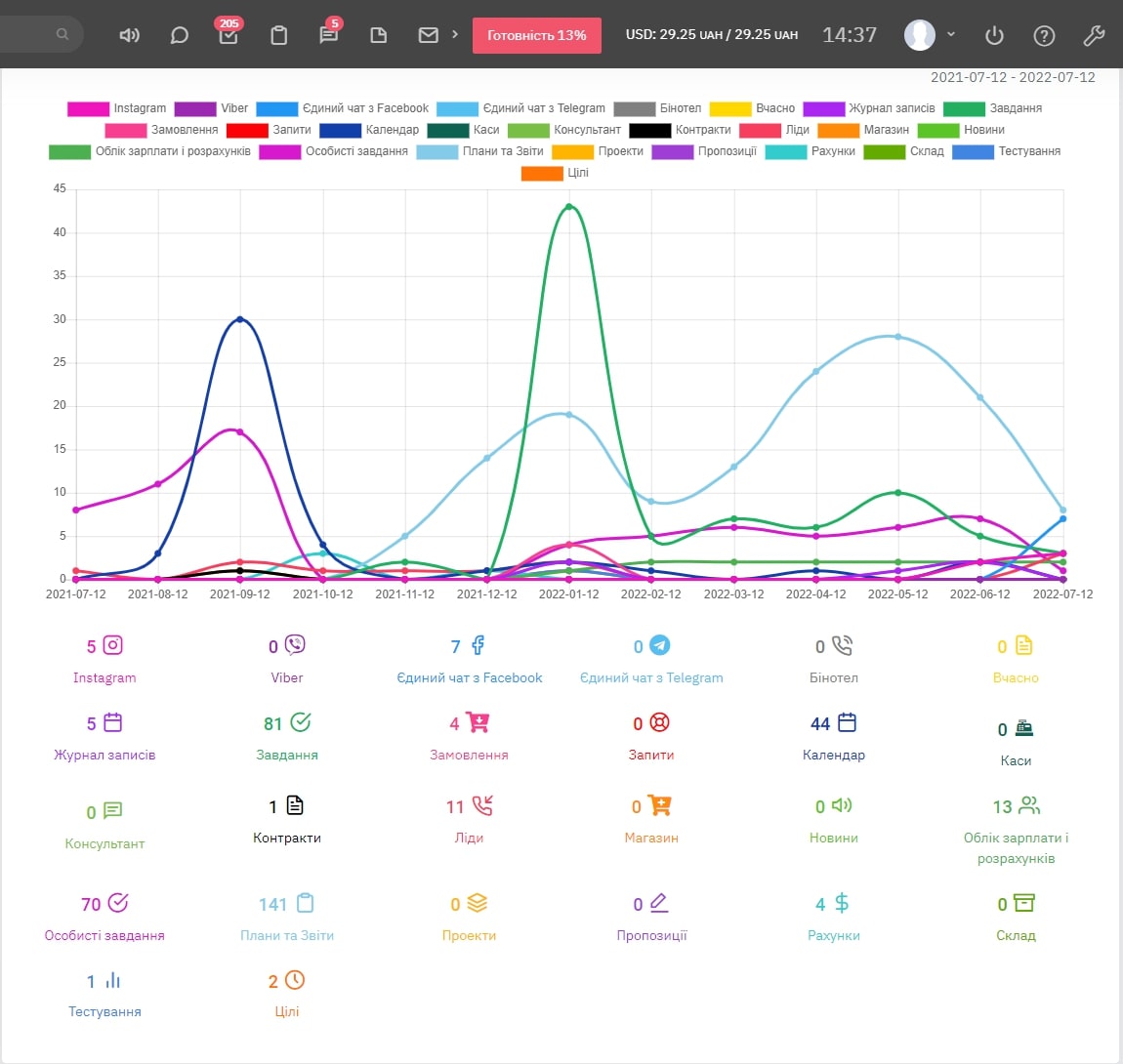Click the clipboard icon in top toolbar
This screenshot has height=1064, width=1123.
coord(278,35)
